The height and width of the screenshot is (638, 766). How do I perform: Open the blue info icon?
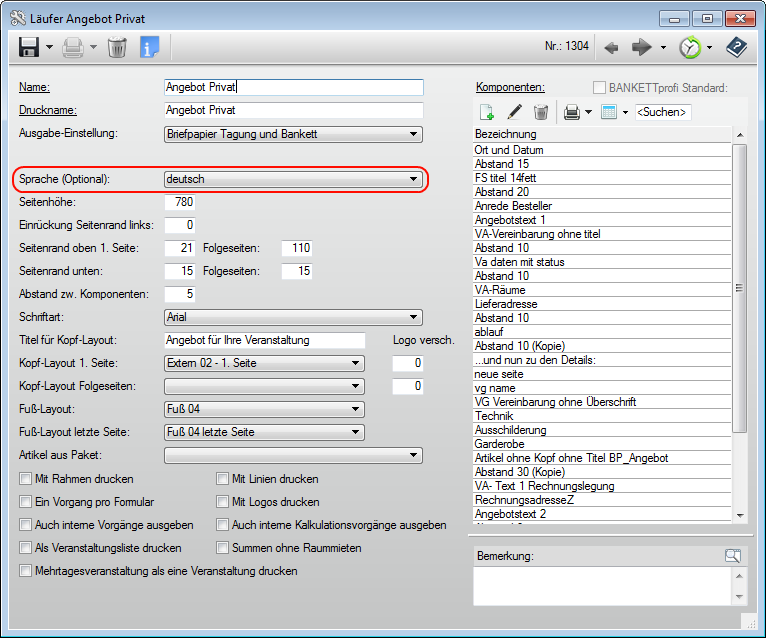(149, 47)
